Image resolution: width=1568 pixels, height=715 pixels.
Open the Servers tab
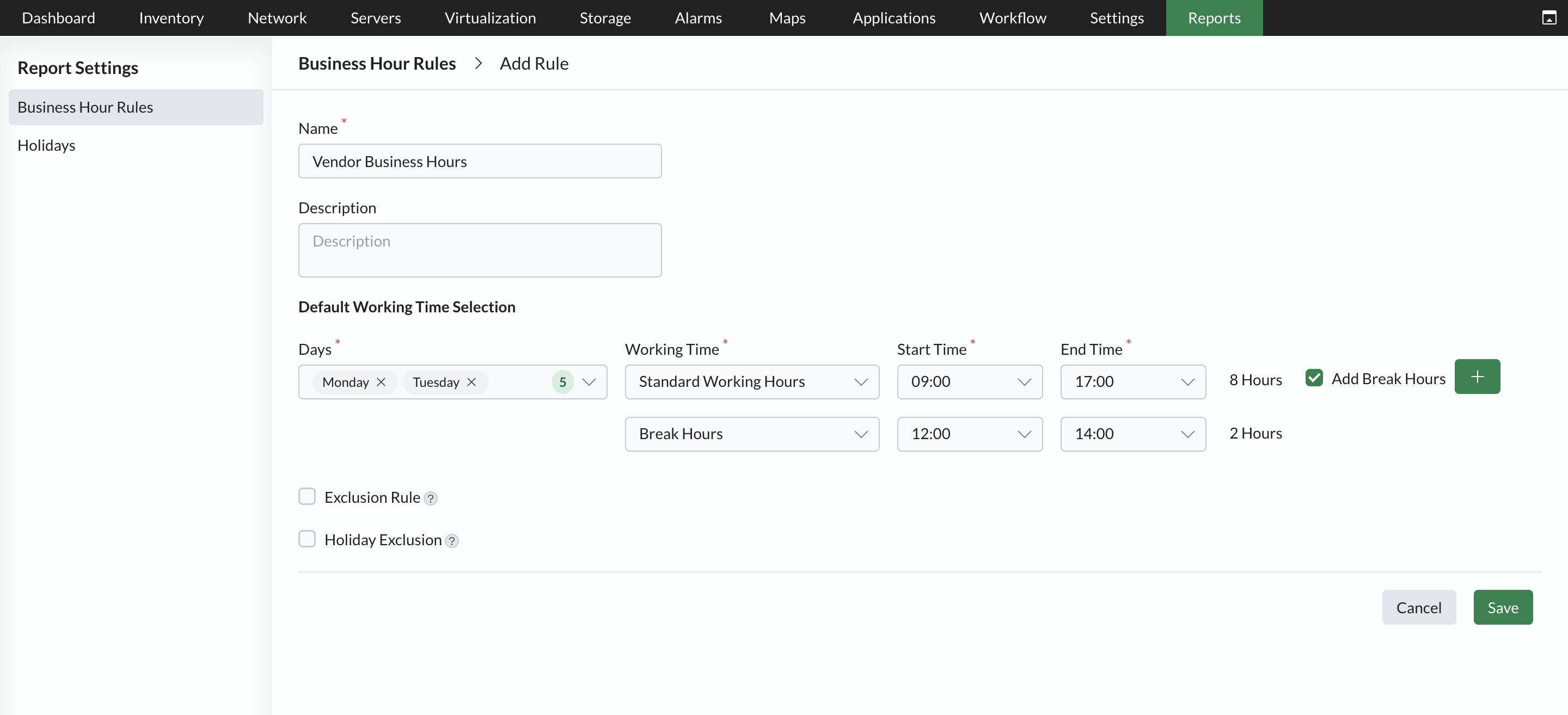[x=376, y=17]
